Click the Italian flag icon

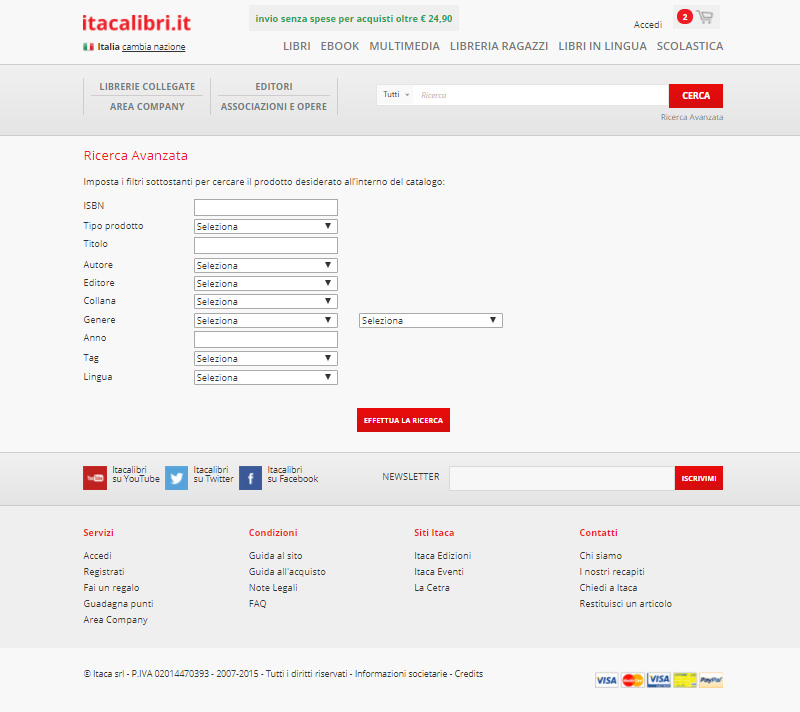click(x=88, y=47)
